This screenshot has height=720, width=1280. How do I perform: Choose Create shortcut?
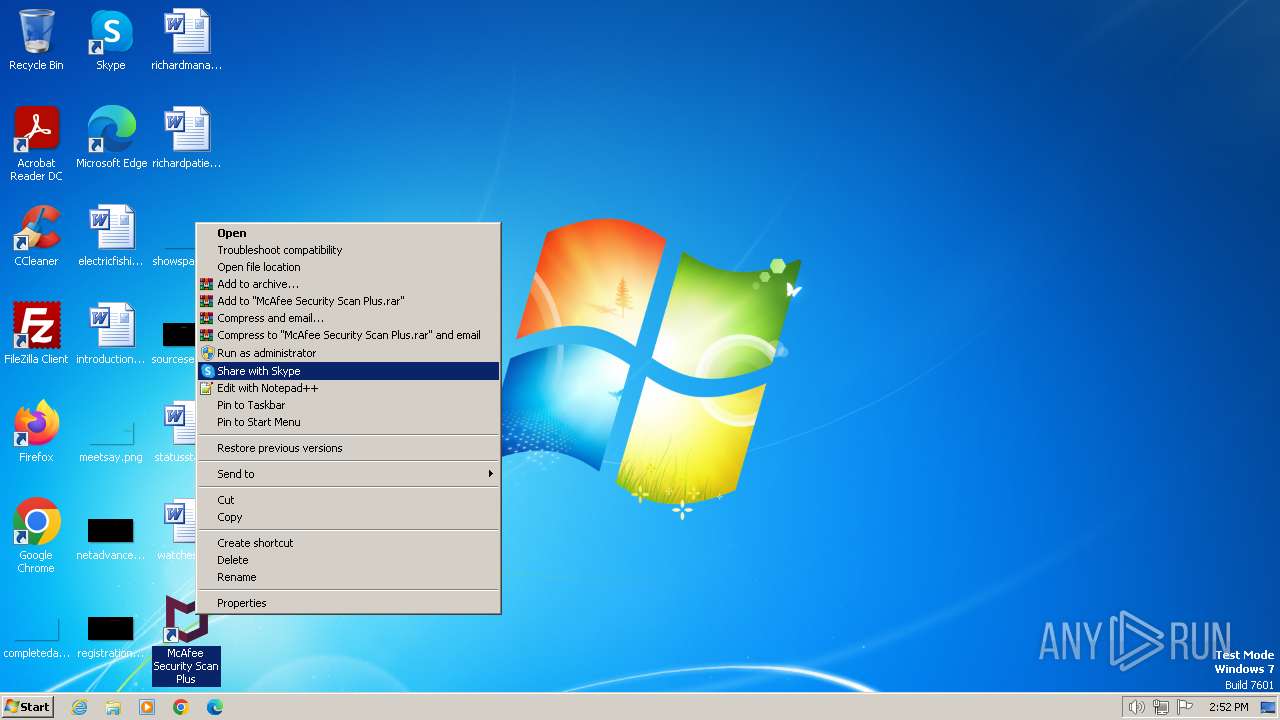348,543
